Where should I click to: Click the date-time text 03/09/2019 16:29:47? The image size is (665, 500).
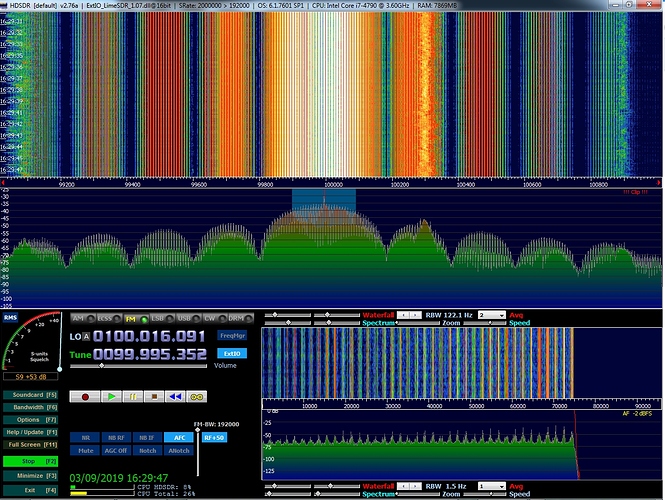click(x=119, y=478)
